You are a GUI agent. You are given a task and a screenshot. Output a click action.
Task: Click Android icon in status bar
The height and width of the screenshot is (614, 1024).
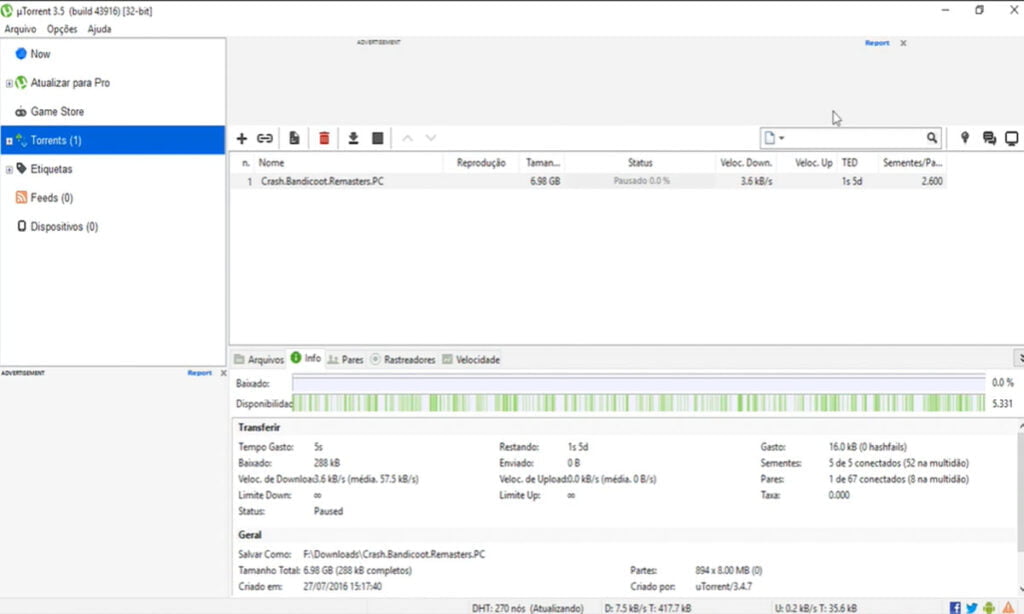point(989,607)
